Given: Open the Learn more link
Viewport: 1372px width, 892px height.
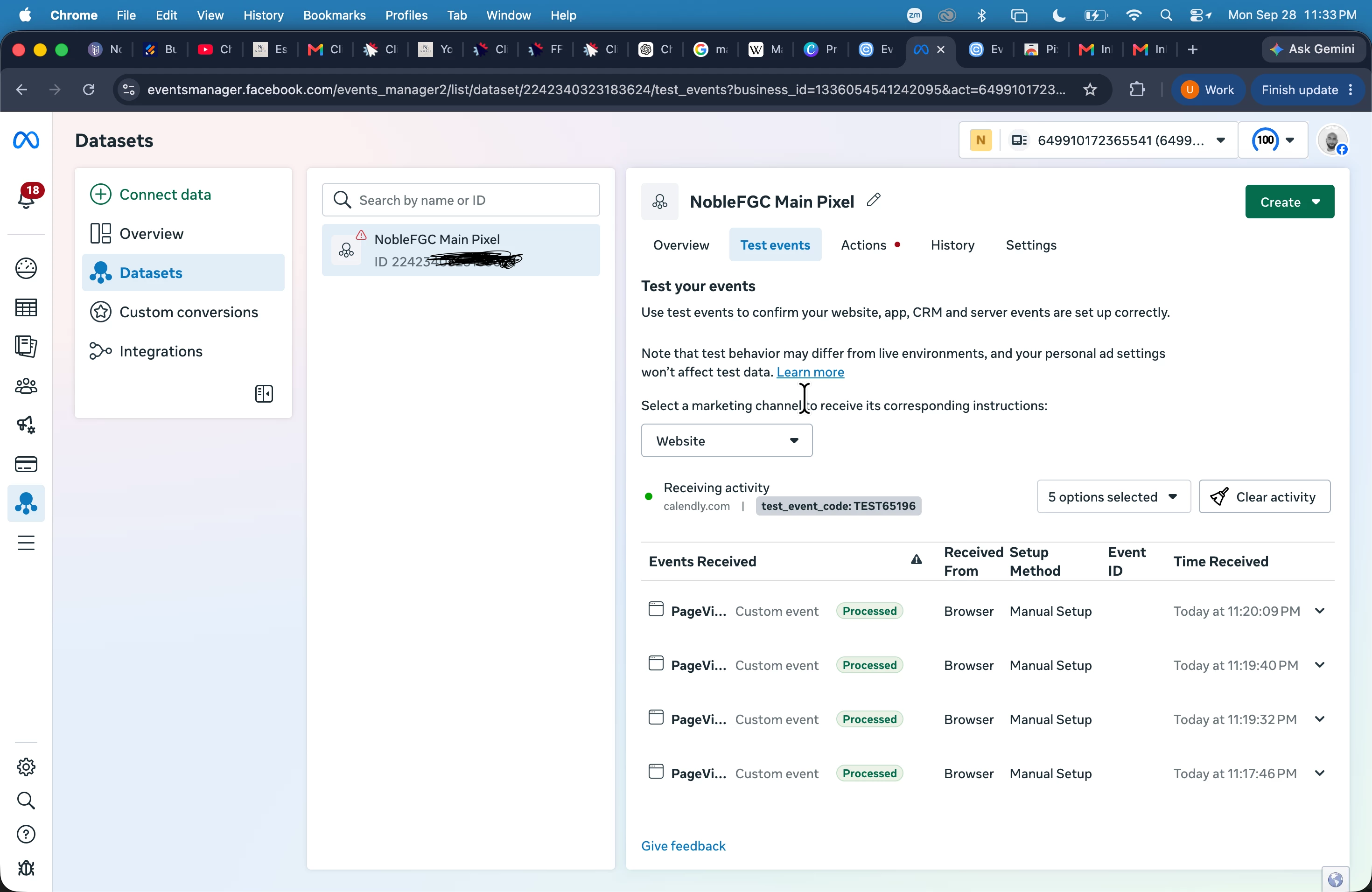Looking at the screenshot, I should pyautogui.click(x=810, y=372).
